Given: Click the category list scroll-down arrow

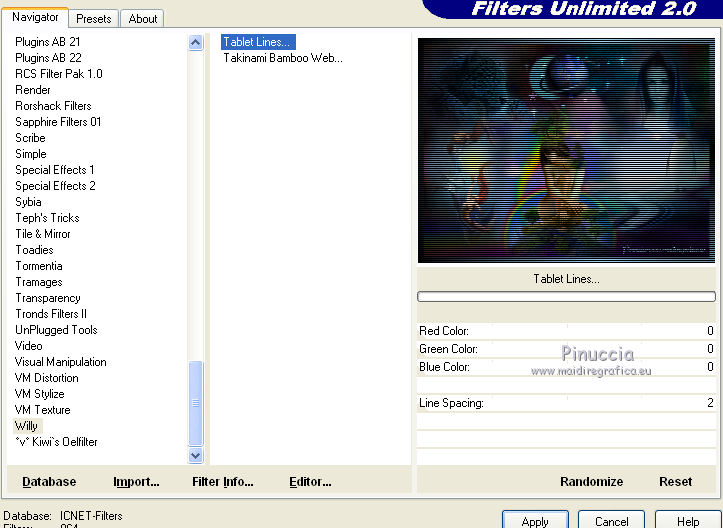Looking at the screenshot, I should click(x=196, y=456).
